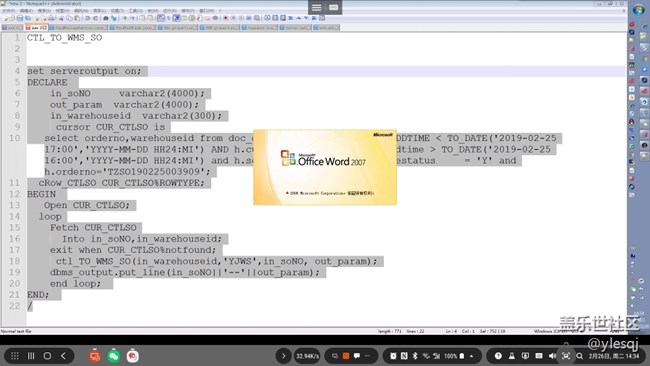Click the 'set serveroutput on;' line
Image resolution: width=650 pixels, height=366 pixels.
pos(84,71)
